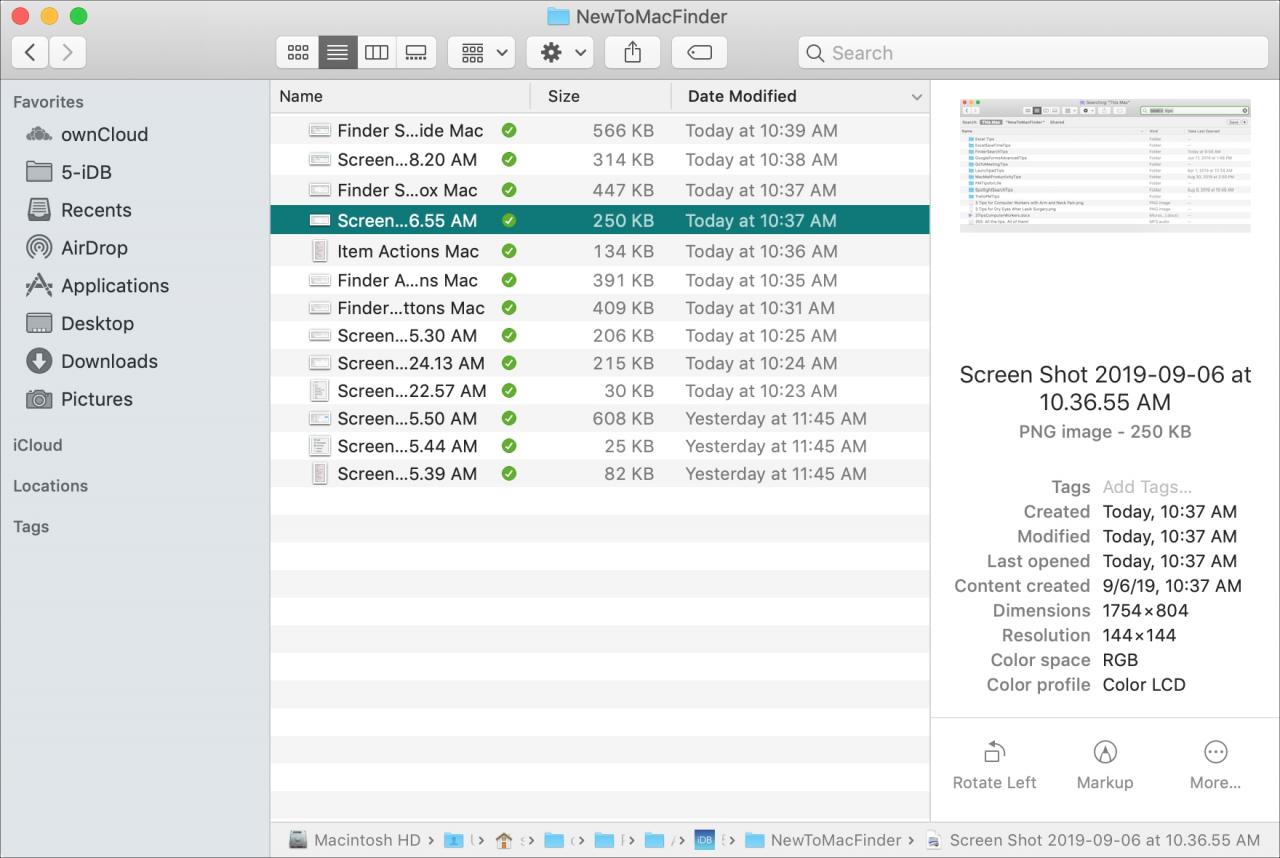The height and width of the screenshot is (858, 1280).
Task: Switch to list view
Action: [x=337, y=52]
